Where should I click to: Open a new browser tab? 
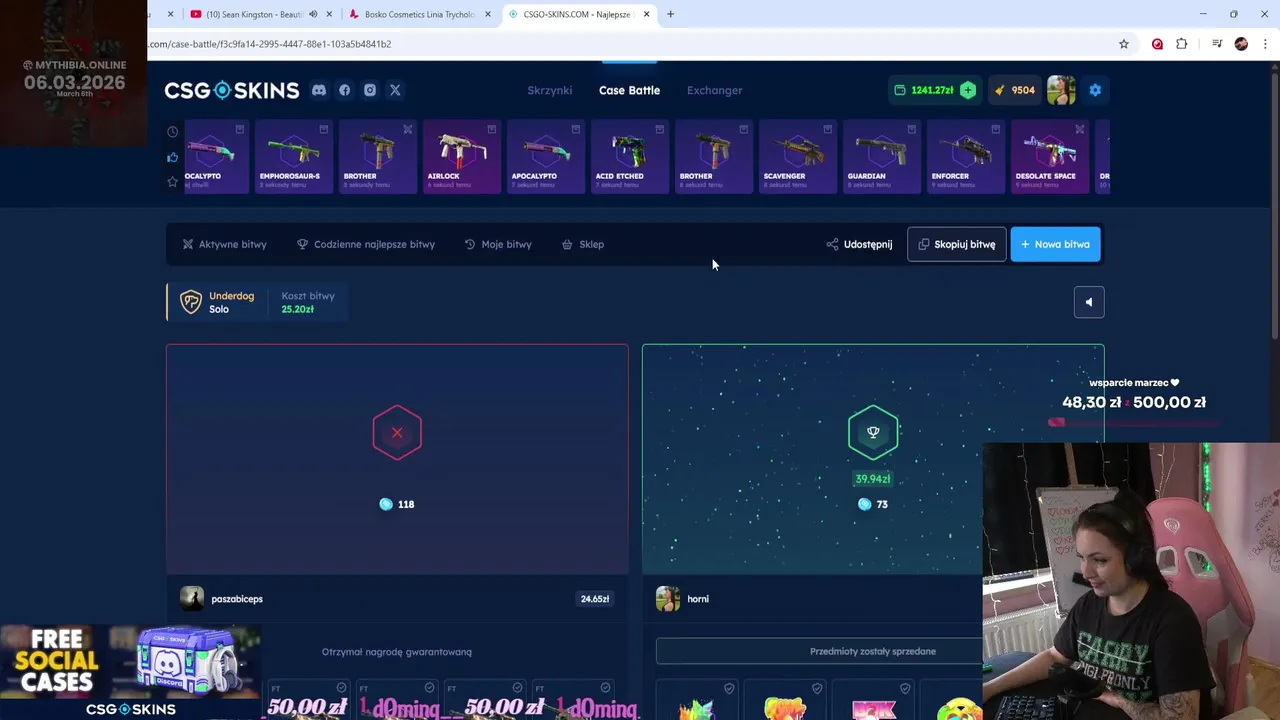tap(671, 14)
